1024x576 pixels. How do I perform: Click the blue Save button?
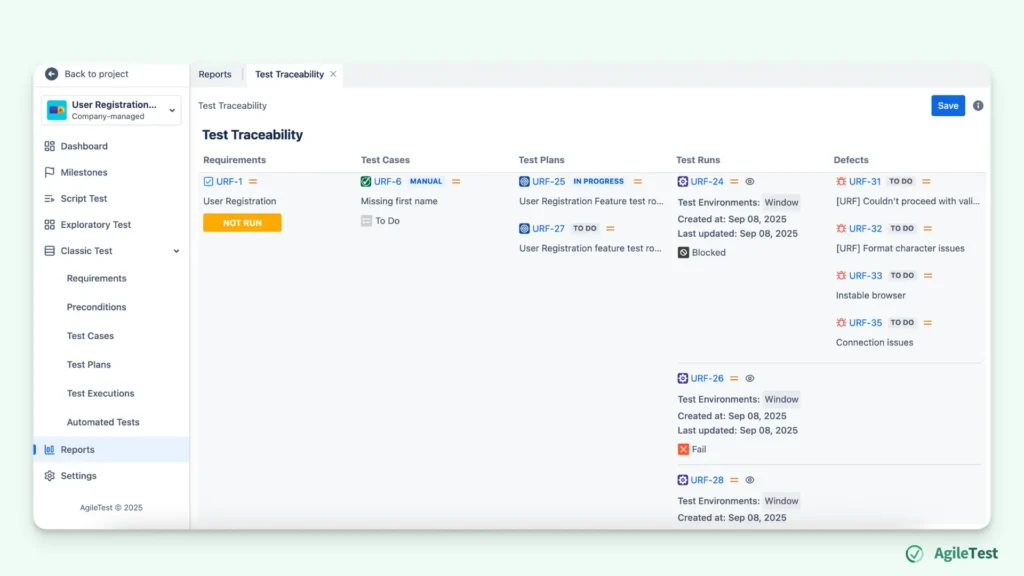click(948, 106)
